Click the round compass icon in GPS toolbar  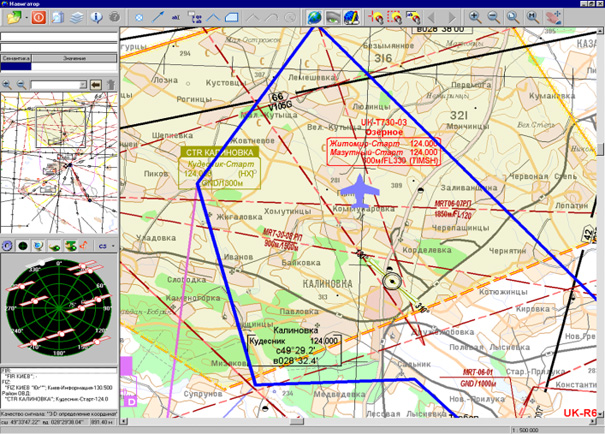[7, 245]
